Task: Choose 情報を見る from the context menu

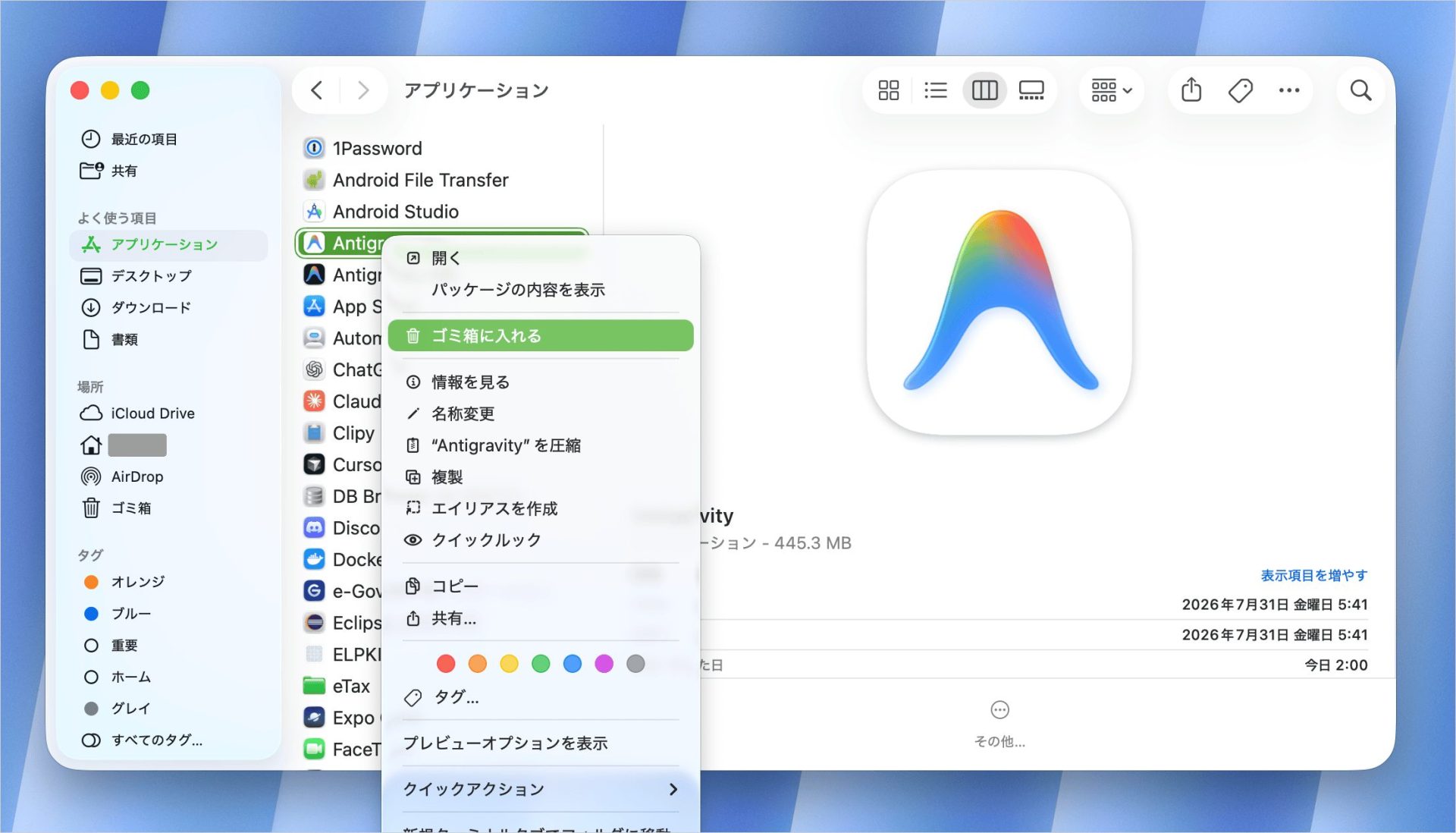Action: [x=541, y=382]
